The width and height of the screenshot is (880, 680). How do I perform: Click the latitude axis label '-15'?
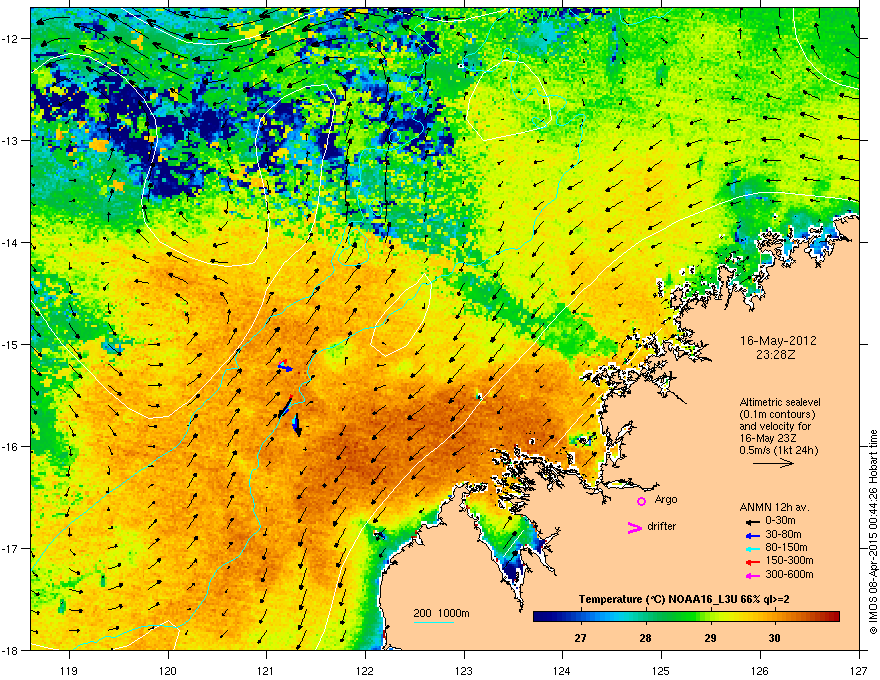click(11, 344)
